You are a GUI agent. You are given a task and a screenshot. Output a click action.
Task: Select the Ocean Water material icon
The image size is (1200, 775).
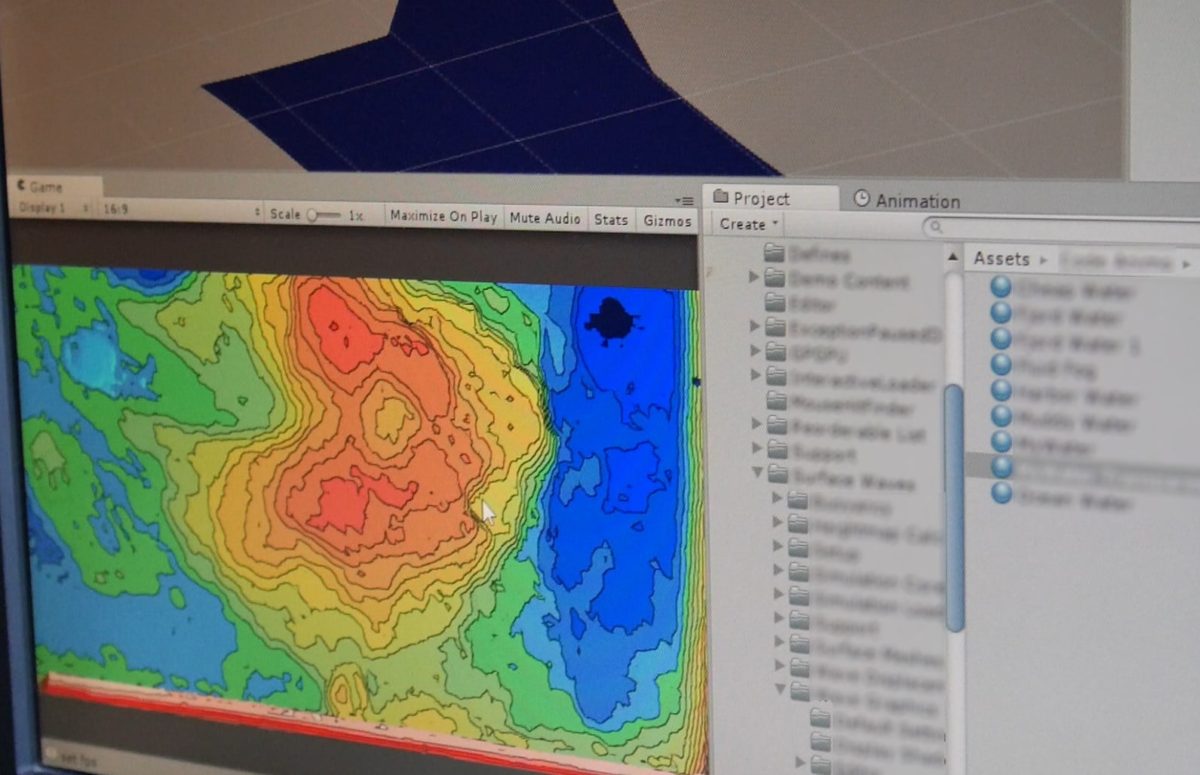(1002, 492)
